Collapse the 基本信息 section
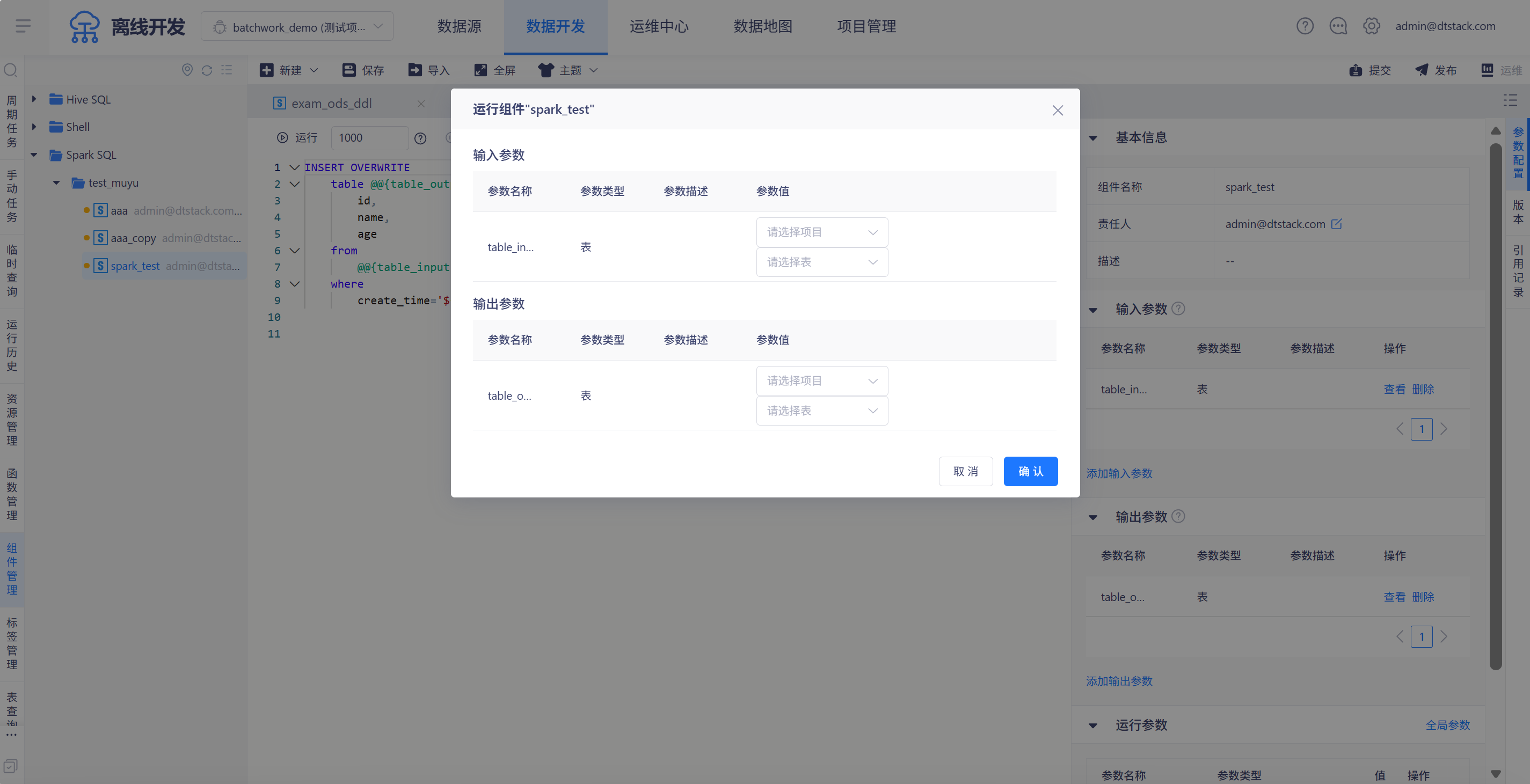This screenshot has height=784, width=1530. click(x=1093, y=138)
